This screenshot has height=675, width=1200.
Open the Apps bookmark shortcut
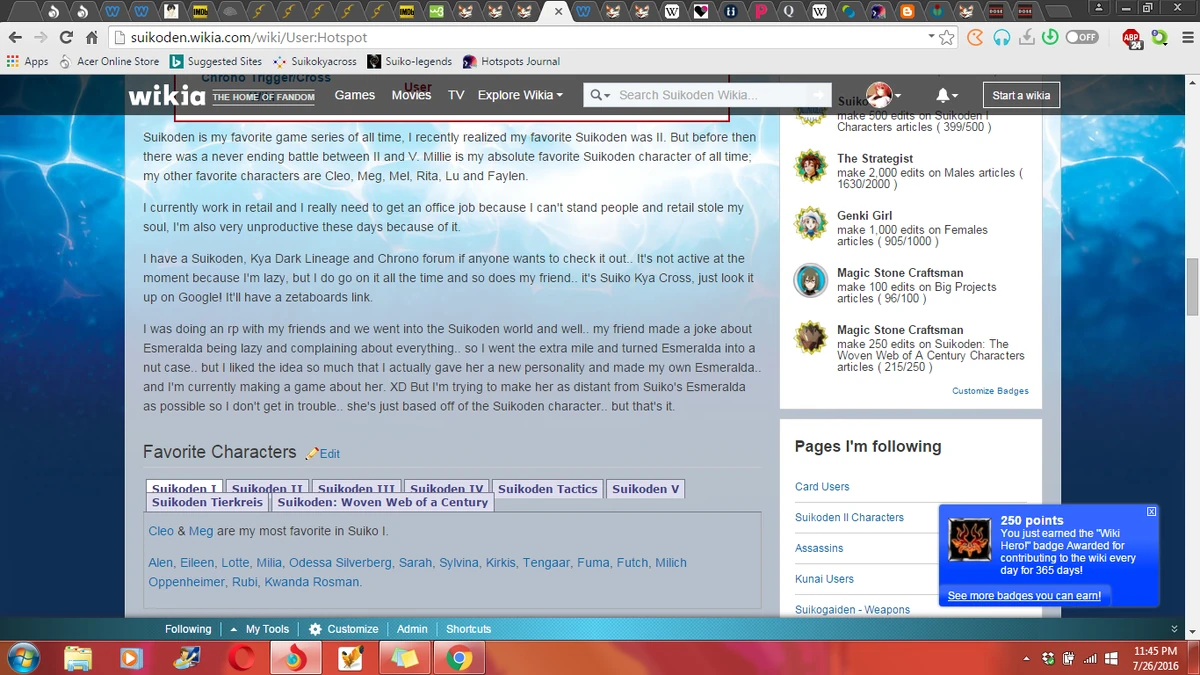click(28, 61)
